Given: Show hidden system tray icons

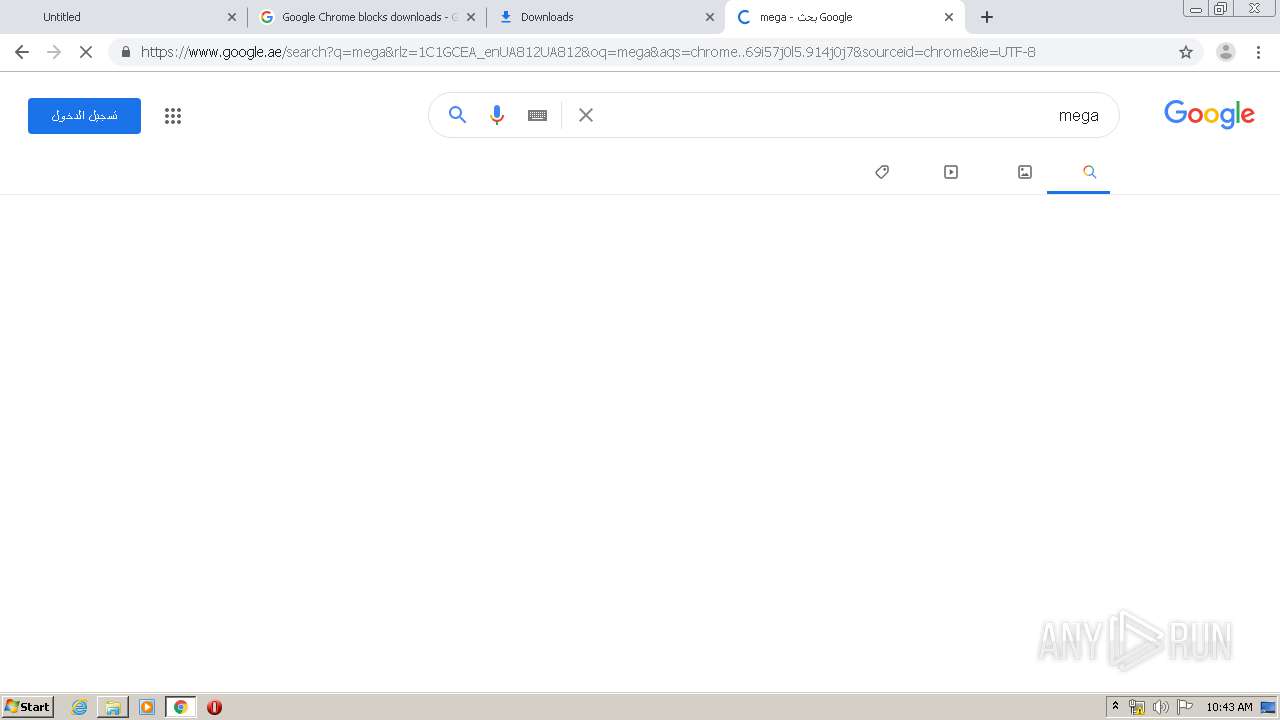Looking at the screenshot, I should point(1115,707).
